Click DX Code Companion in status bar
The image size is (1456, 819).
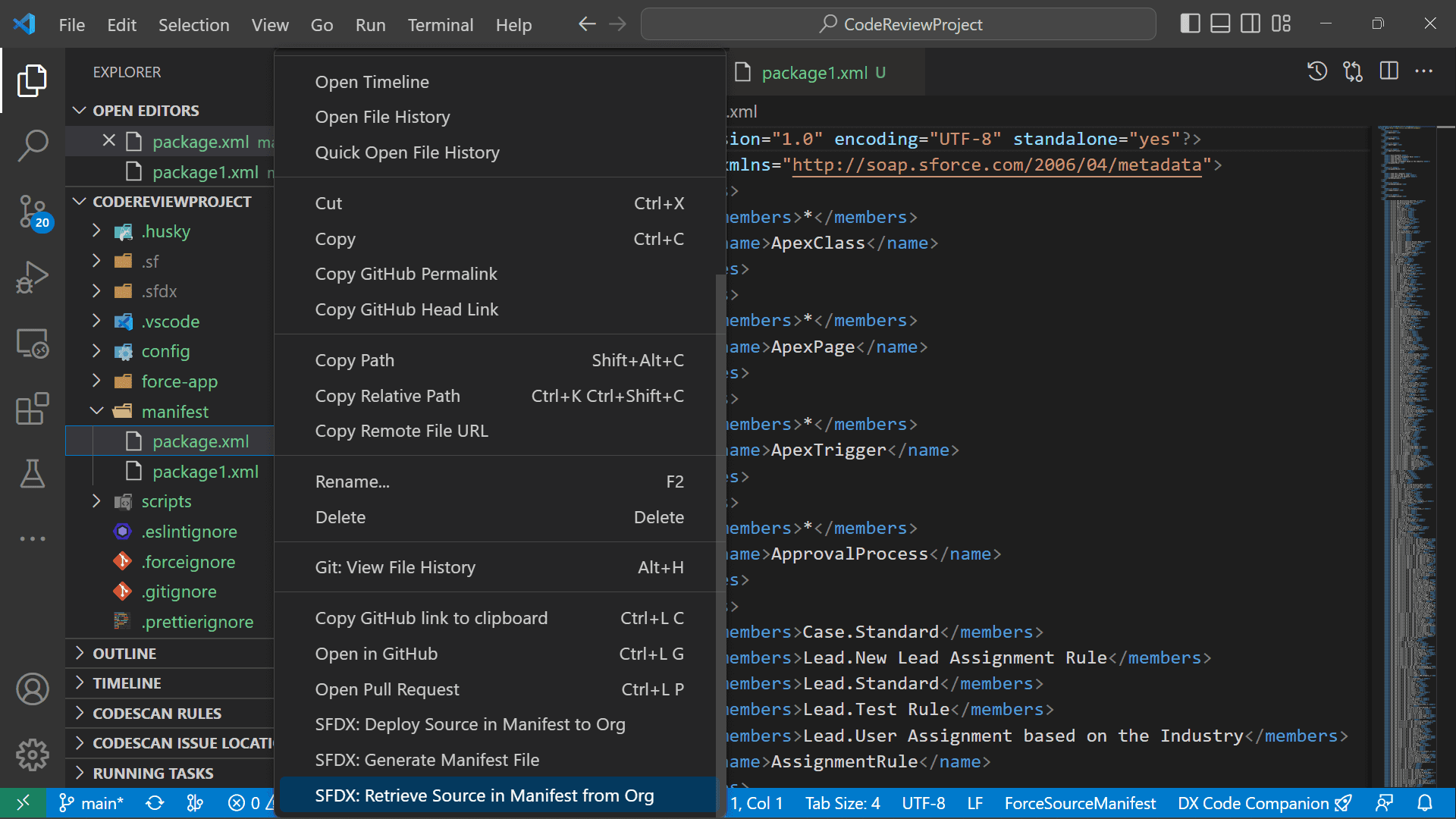pyautogui.click(x=1264, y=803)
